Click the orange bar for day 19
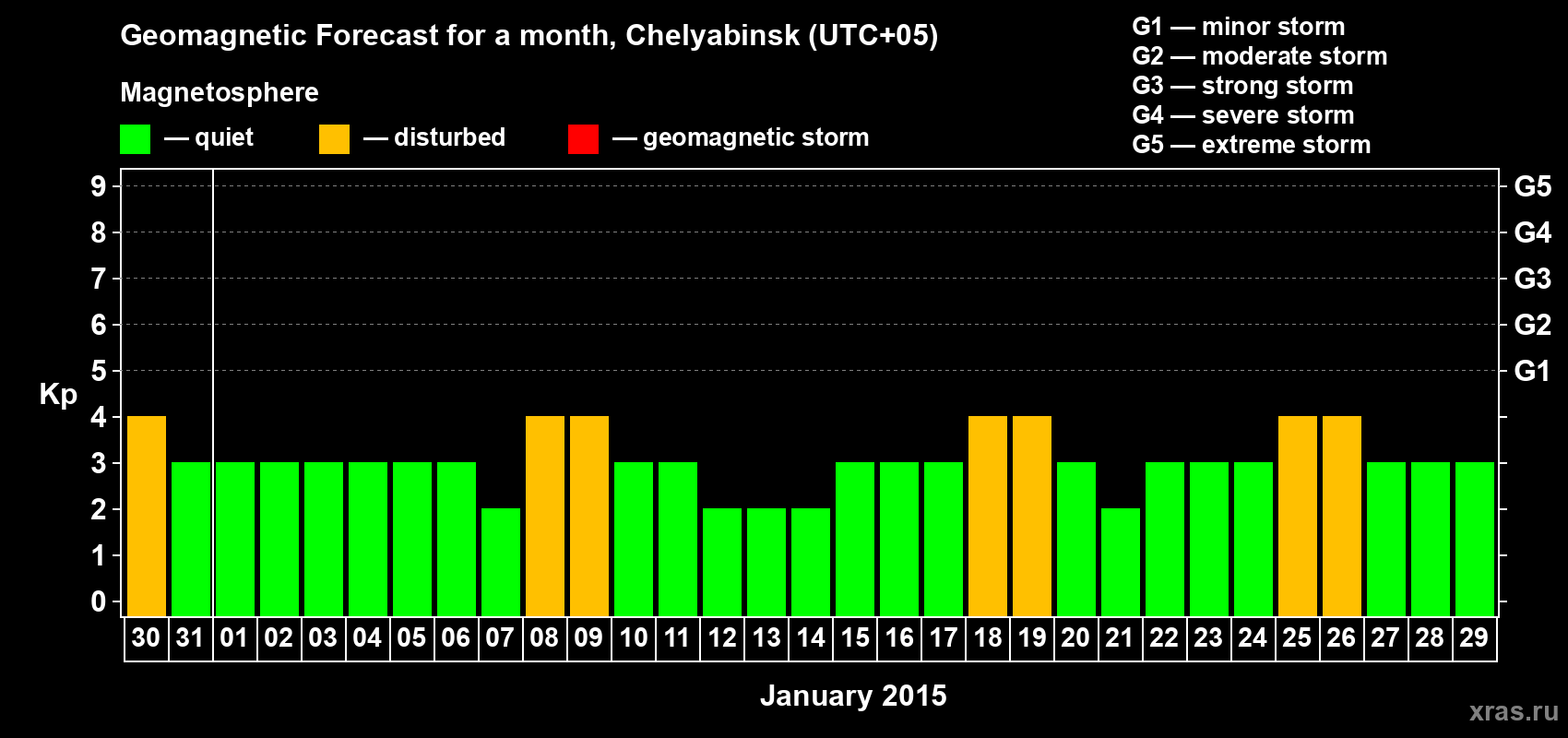 point(1032,517)
